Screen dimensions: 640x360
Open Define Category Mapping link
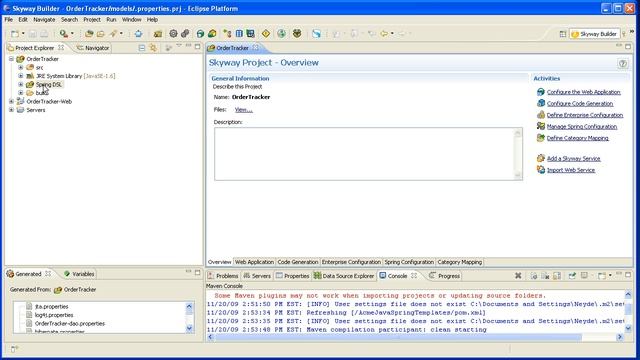[x=578, y=138]
